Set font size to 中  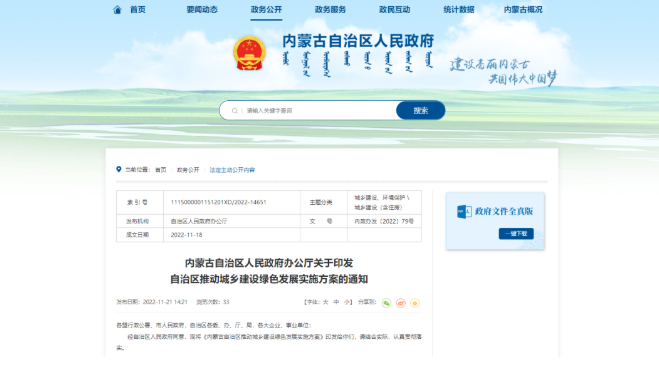click(336, 302)
